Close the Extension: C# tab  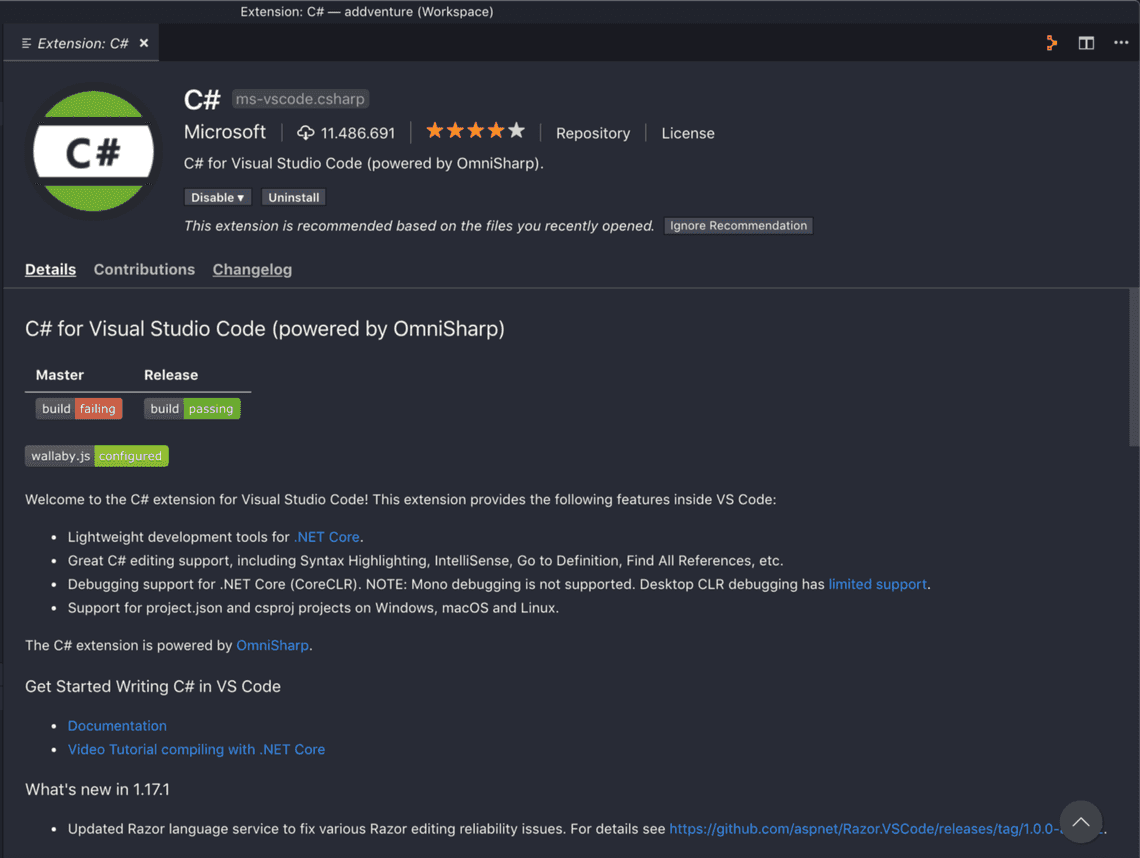(x=144, y=43)
